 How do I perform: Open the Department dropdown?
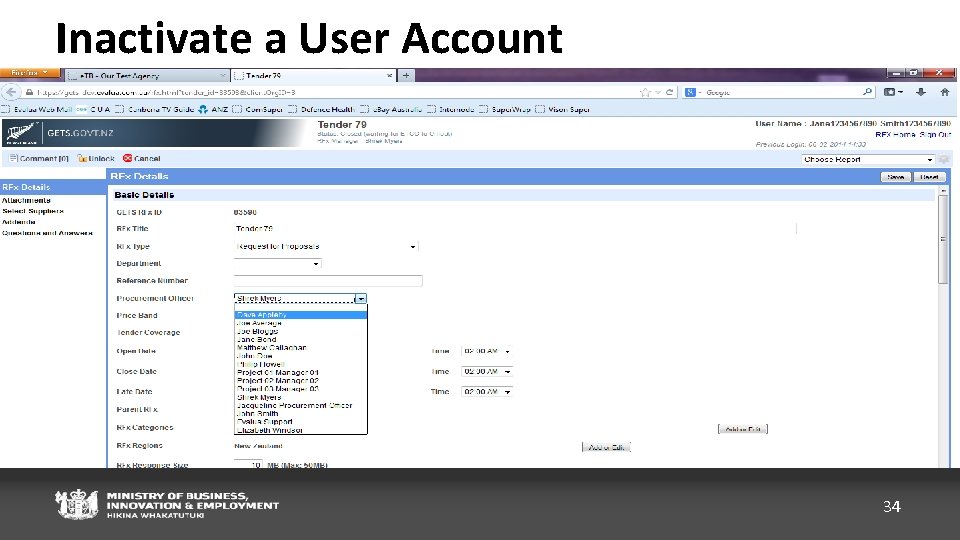tap(277, 263)
